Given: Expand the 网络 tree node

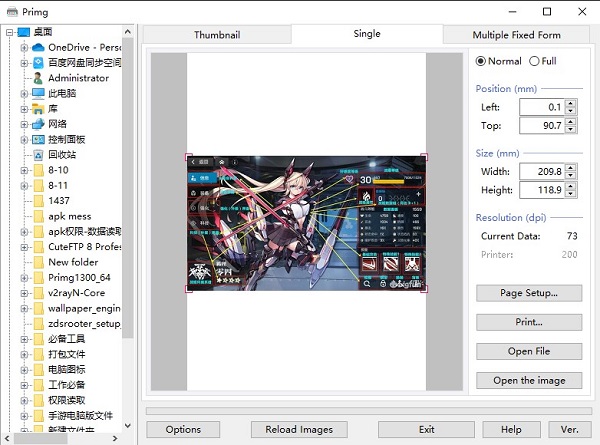Looking at the screenshot, I should click(24, 124).
